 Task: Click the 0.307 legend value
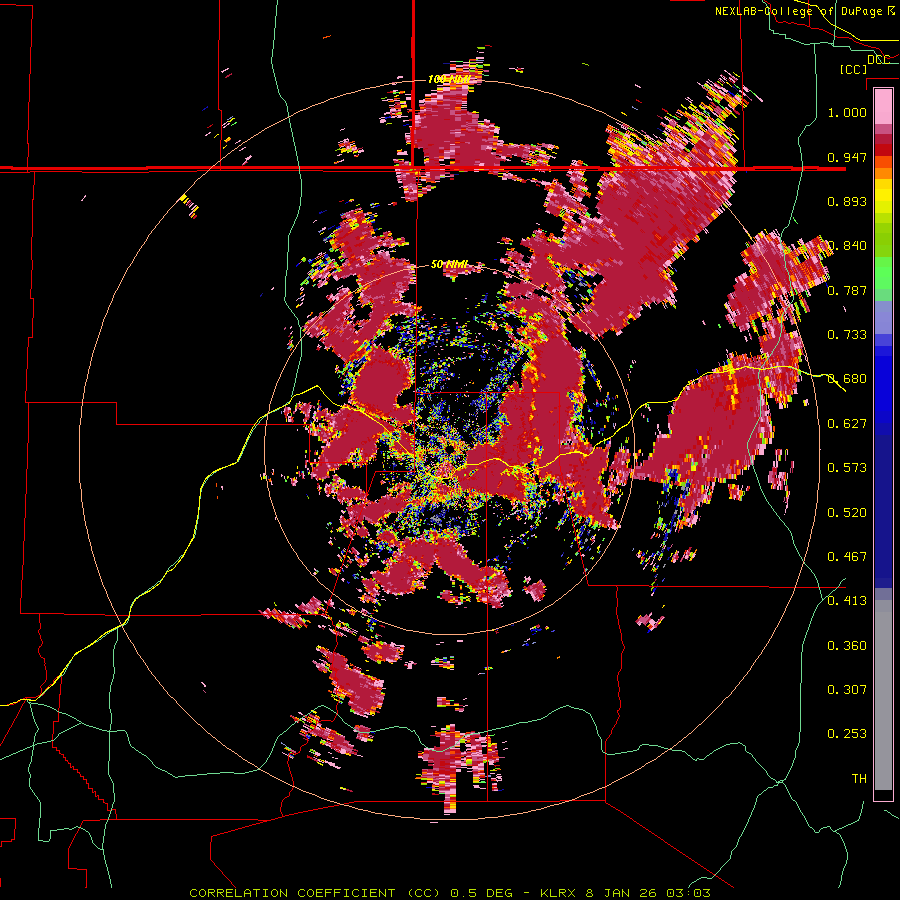coord(847,690)
